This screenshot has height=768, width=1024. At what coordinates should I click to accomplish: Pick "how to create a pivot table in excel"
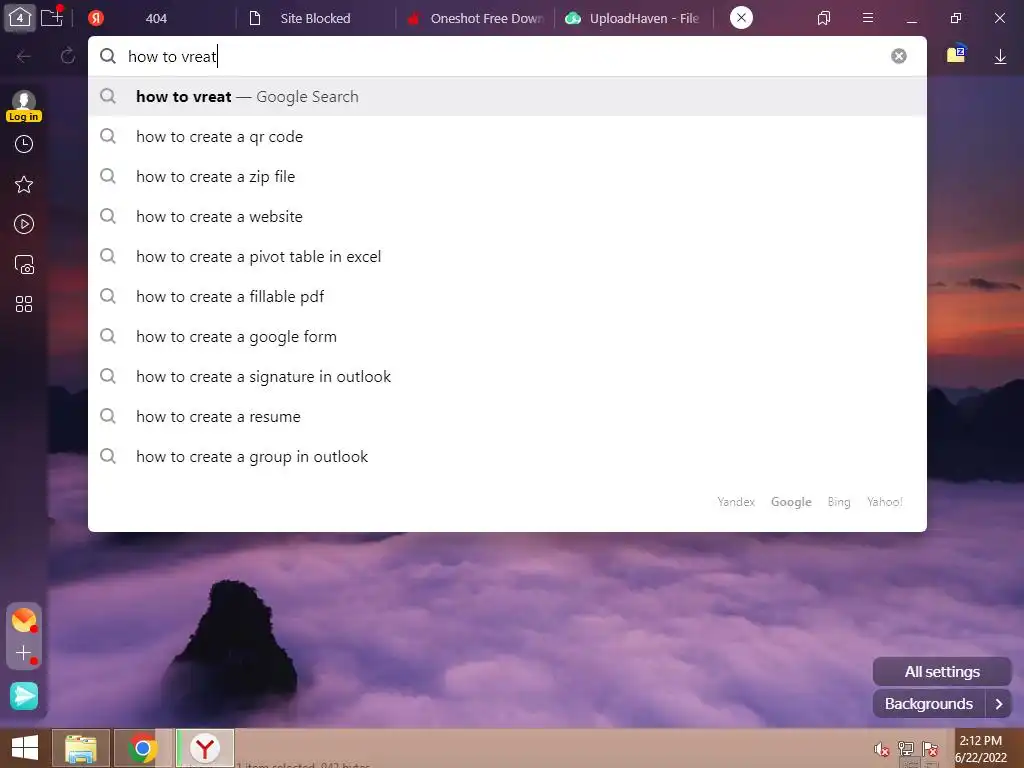(507, 257)
